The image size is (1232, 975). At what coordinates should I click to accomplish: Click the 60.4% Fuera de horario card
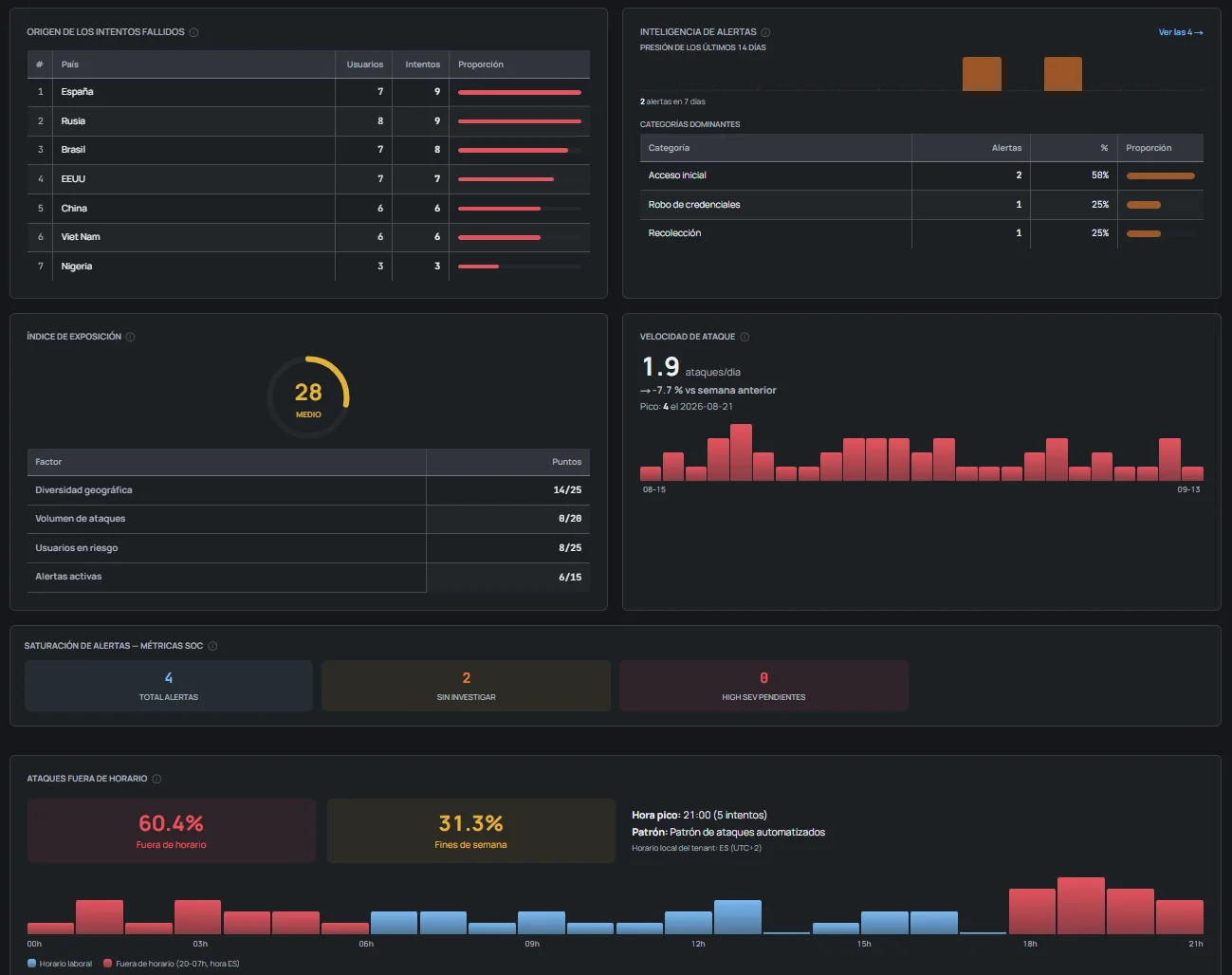[171, 831]
